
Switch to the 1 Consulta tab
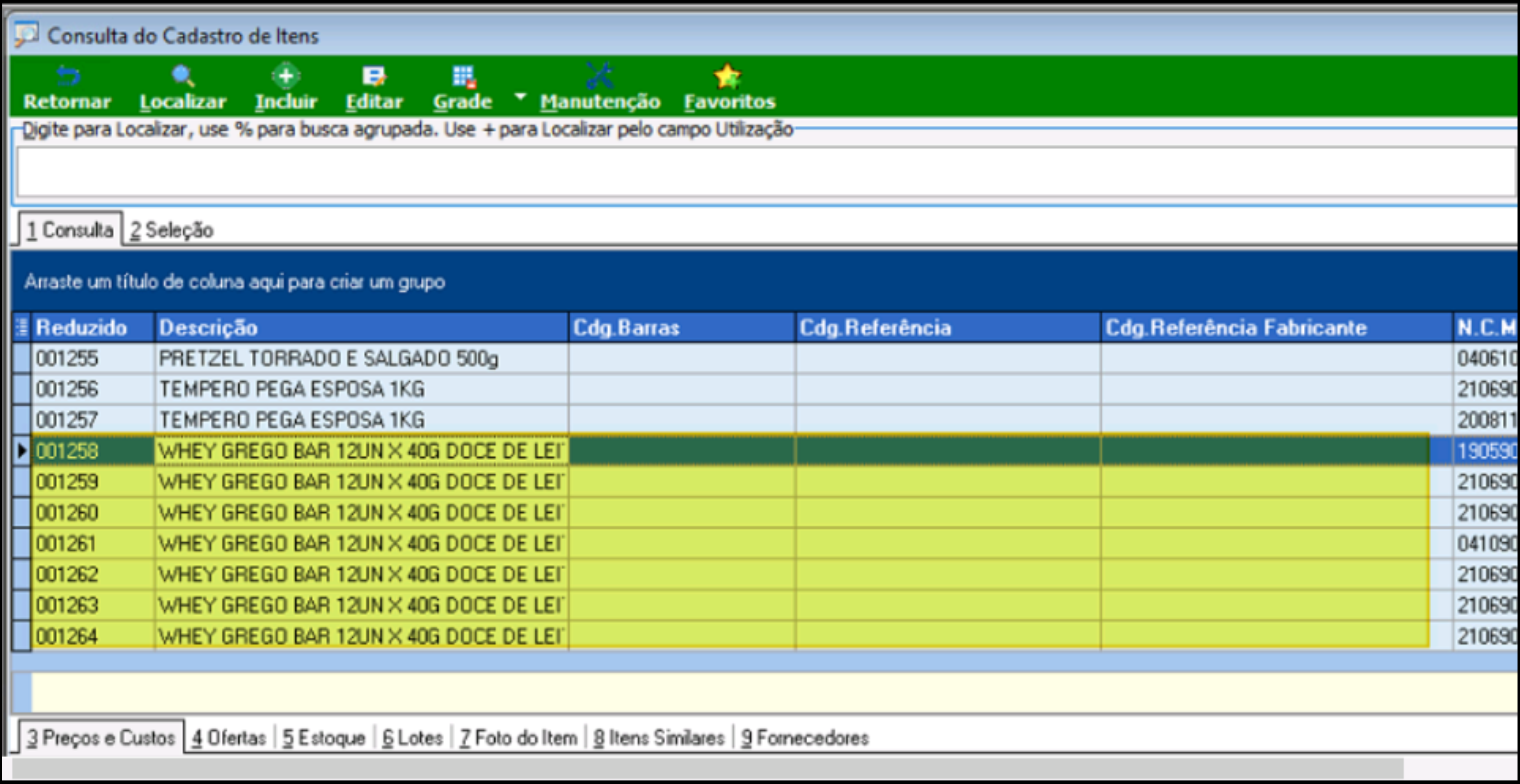click(70, 229)
